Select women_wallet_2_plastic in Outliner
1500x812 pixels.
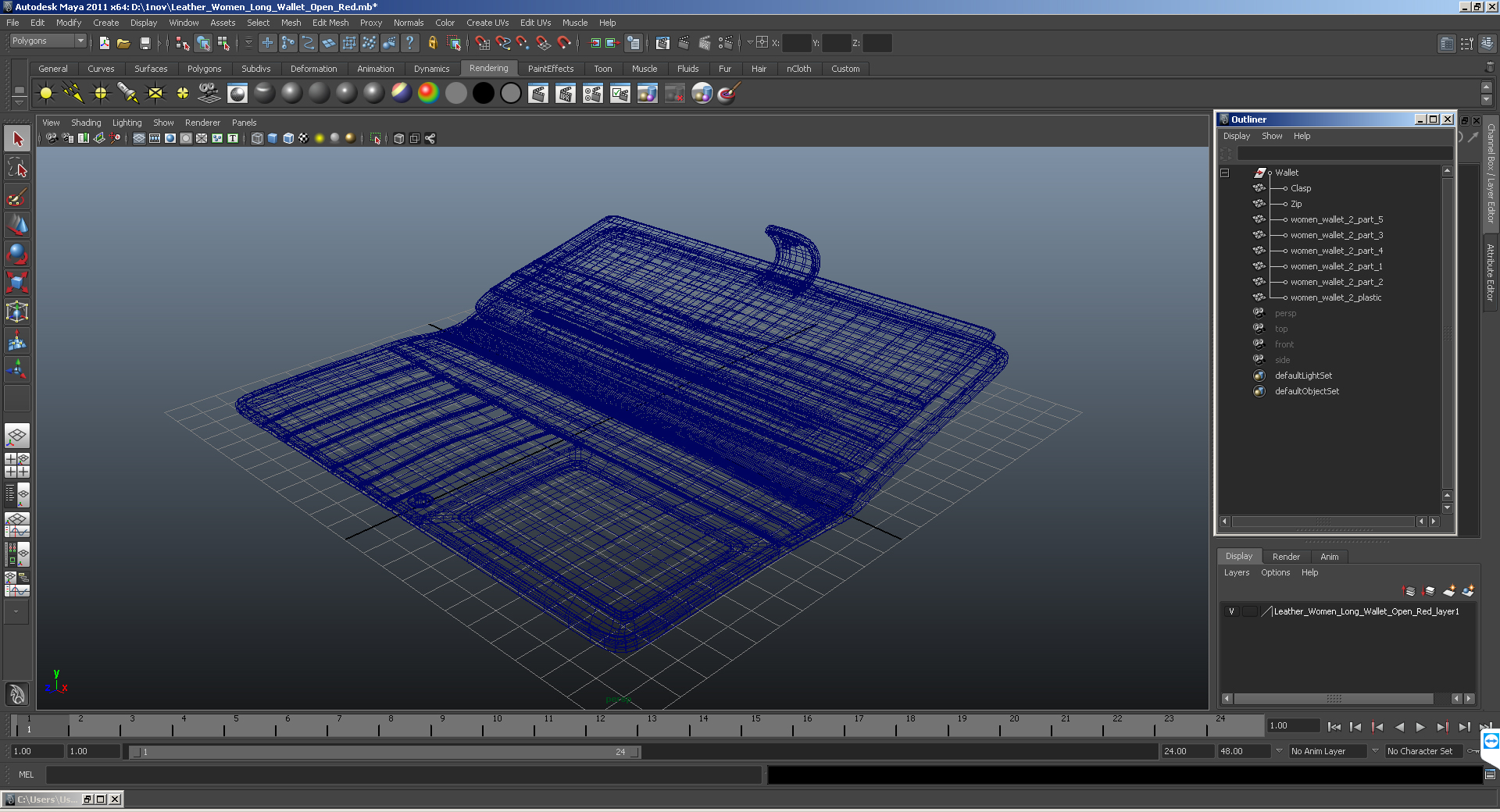(x=1336, y=297)
